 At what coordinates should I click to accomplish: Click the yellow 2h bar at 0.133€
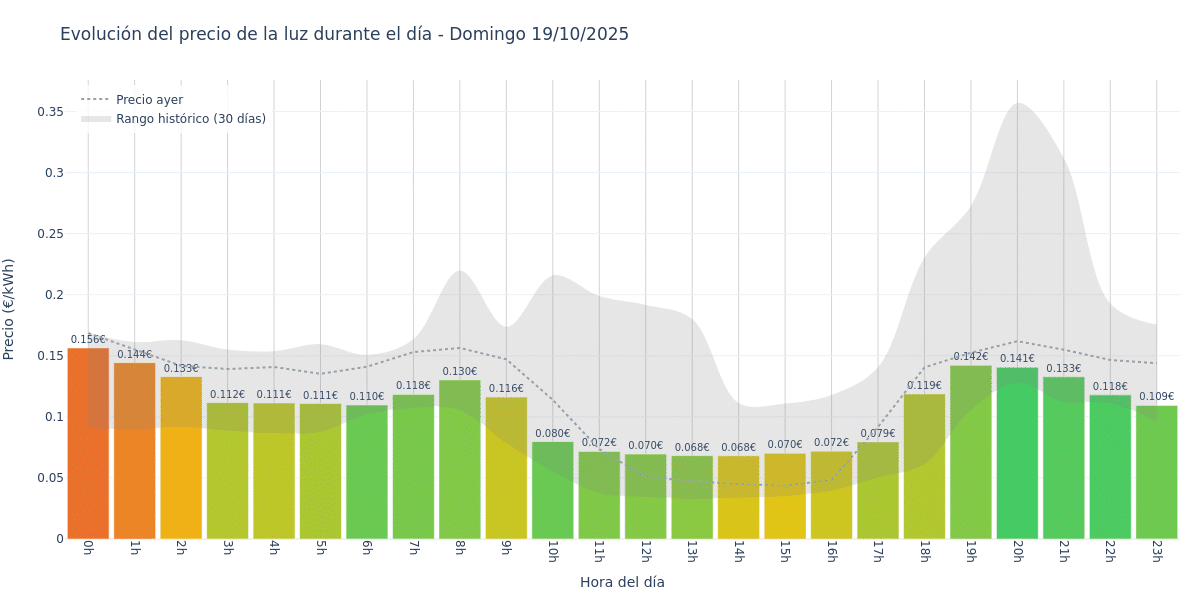coord(181,460)
